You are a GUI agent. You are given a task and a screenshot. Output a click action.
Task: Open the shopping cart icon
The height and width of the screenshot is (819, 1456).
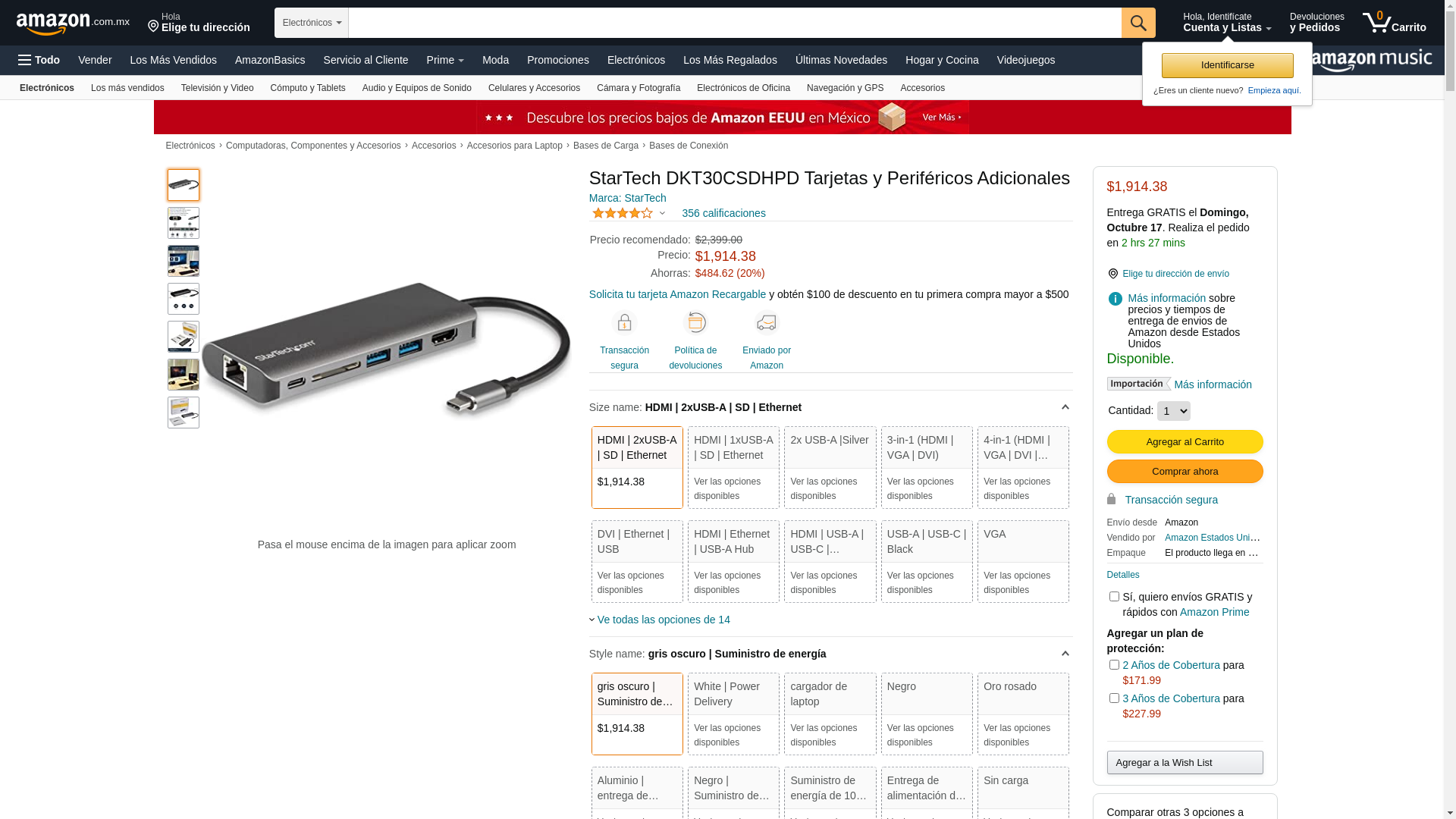1394,22
